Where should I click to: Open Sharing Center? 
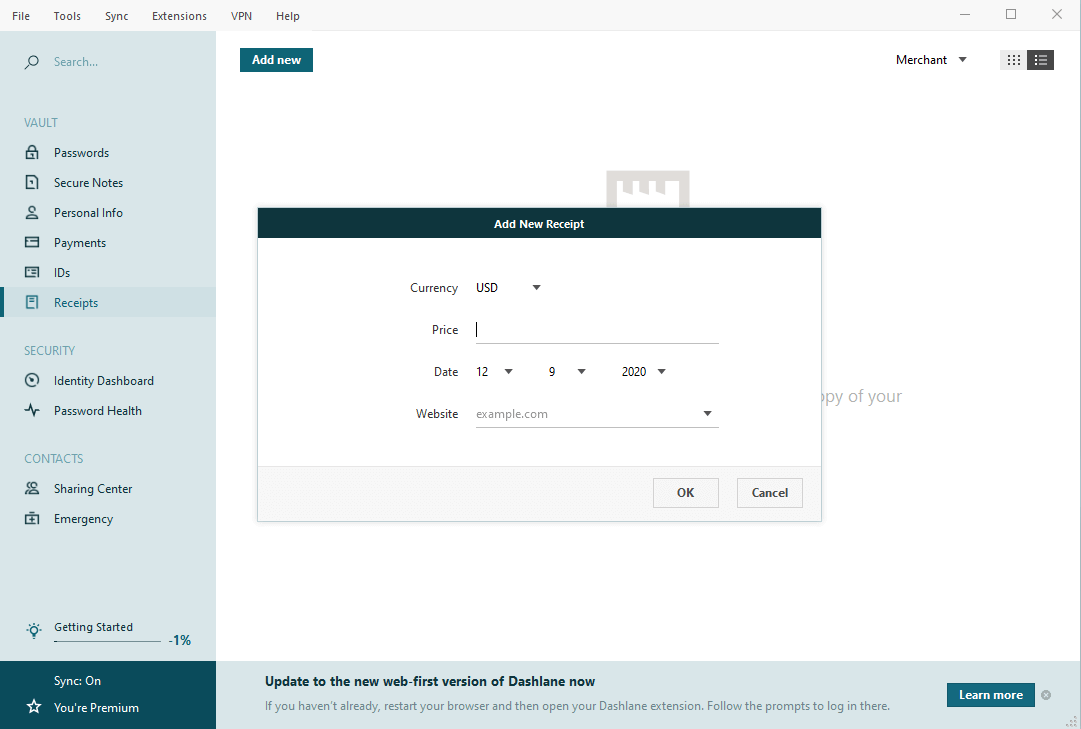[93, 488]
